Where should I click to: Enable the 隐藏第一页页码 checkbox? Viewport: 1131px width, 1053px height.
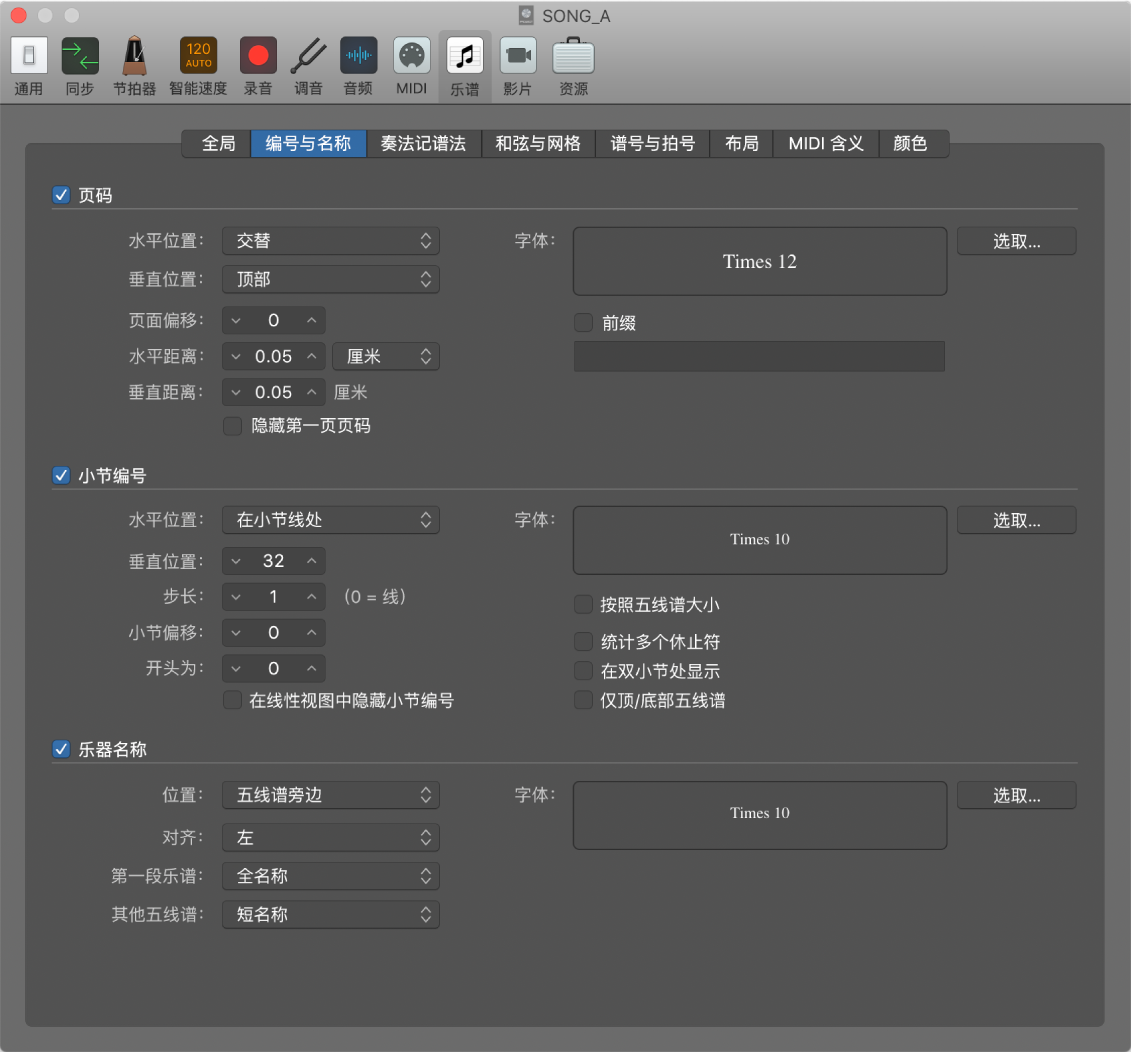(x=233, y=426)
